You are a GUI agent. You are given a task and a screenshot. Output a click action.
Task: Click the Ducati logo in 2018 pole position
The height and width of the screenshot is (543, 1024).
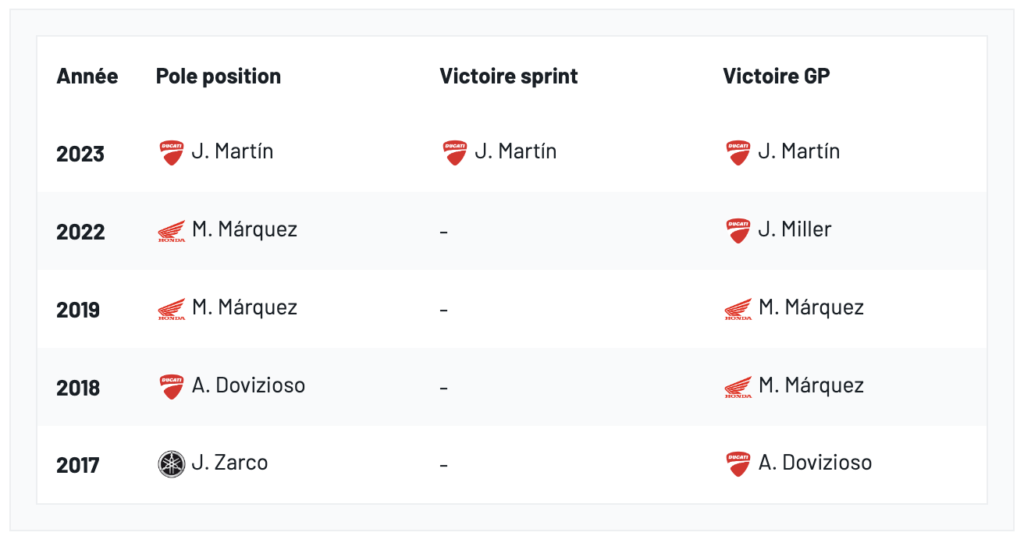click(x=171, y=387)
